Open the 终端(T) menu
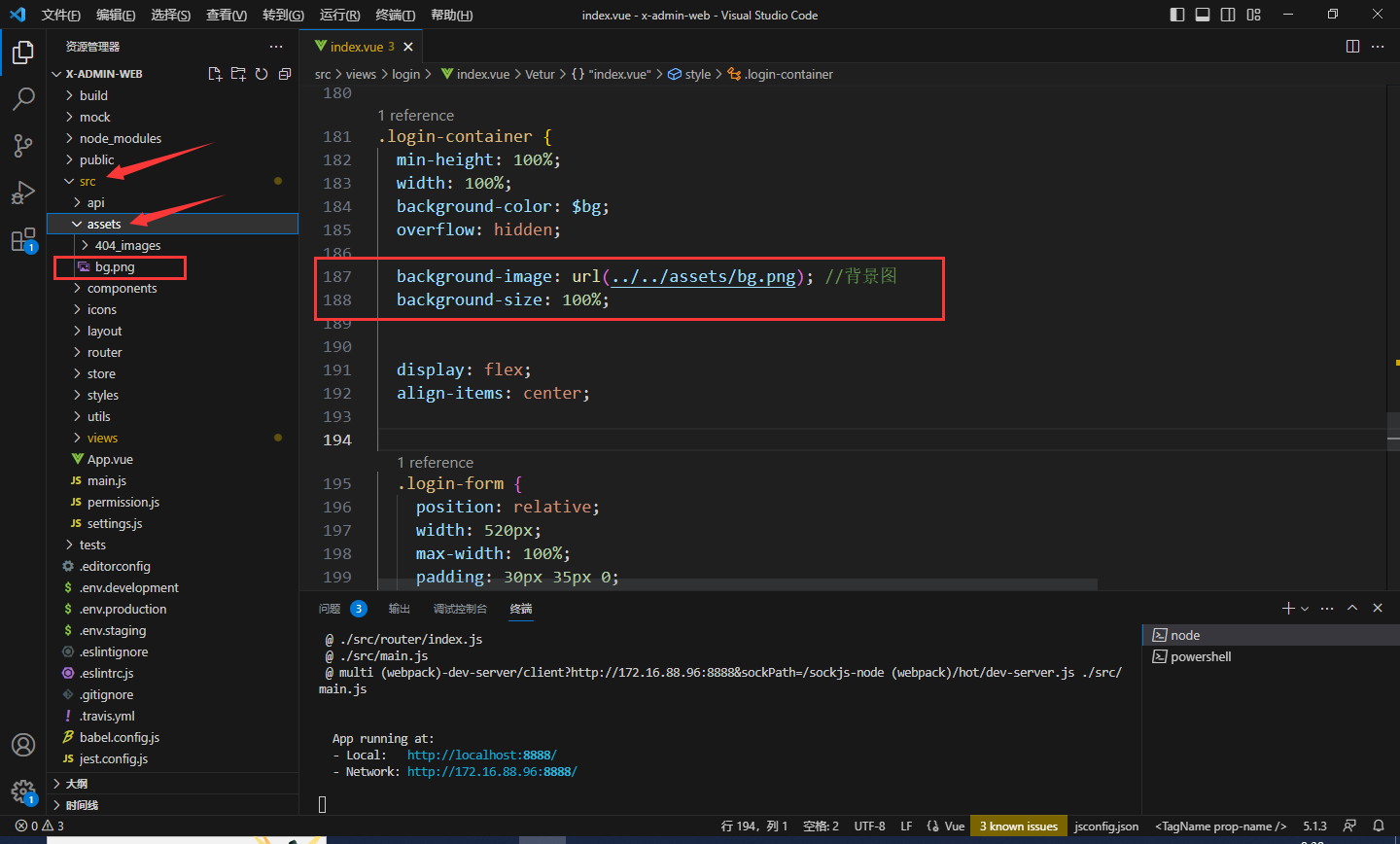 [x=395, y=15]
